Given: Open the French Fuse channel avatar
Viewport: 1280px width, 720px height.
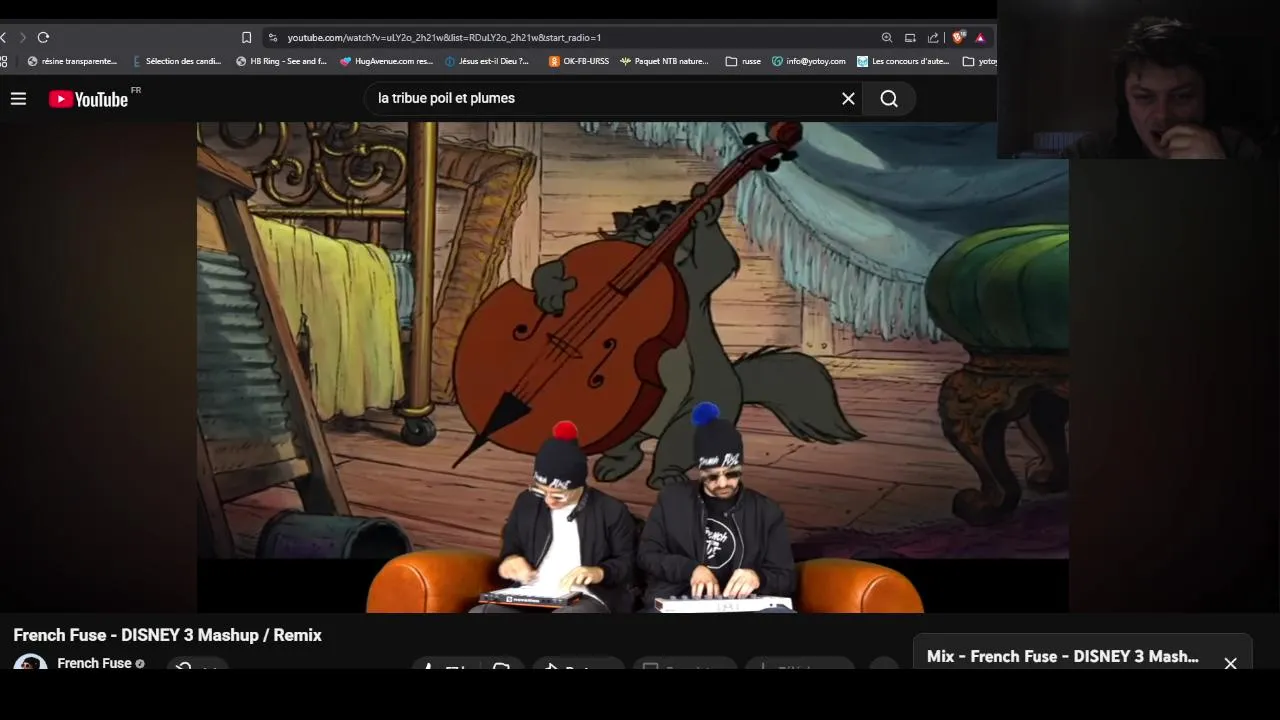Looking at the screenshot, I should [30, 663].
